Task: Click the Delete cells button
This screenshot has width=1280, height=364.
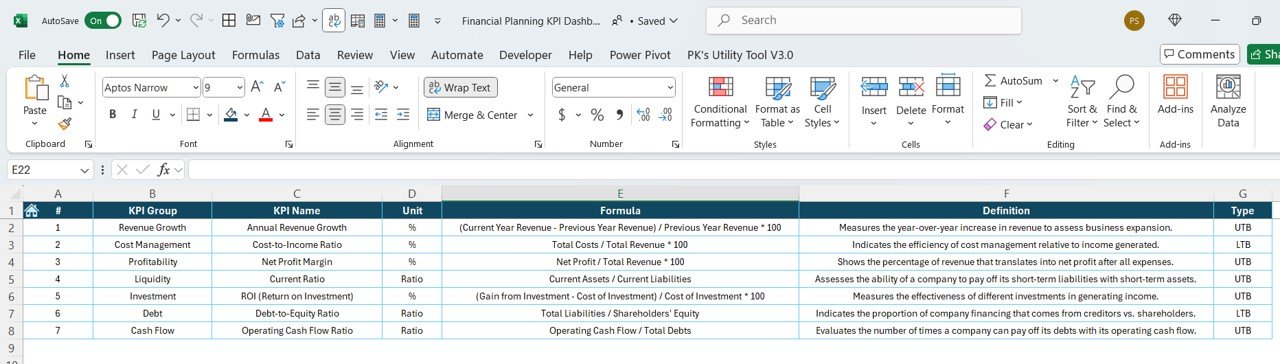Action: (x=911, y=102)
